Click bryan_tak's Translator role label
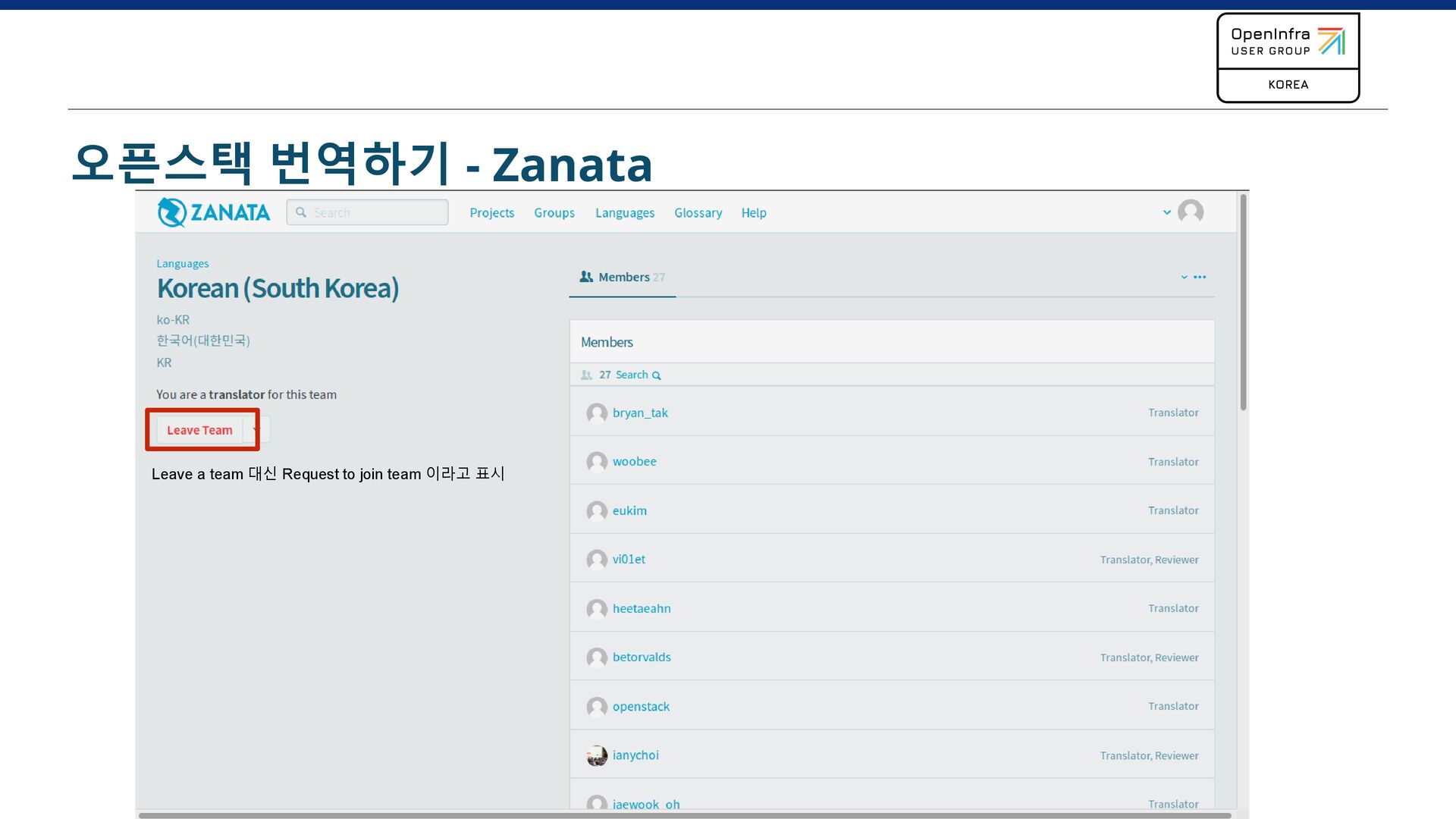1456x819 pixels. [1173, 413]
